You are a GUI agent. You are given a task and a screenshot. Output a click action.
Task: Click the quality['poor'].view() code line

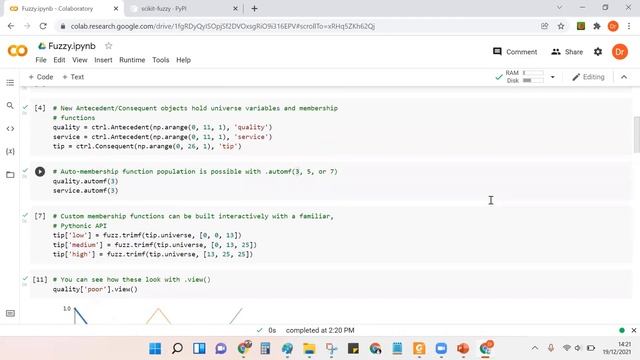click(95, 289)
